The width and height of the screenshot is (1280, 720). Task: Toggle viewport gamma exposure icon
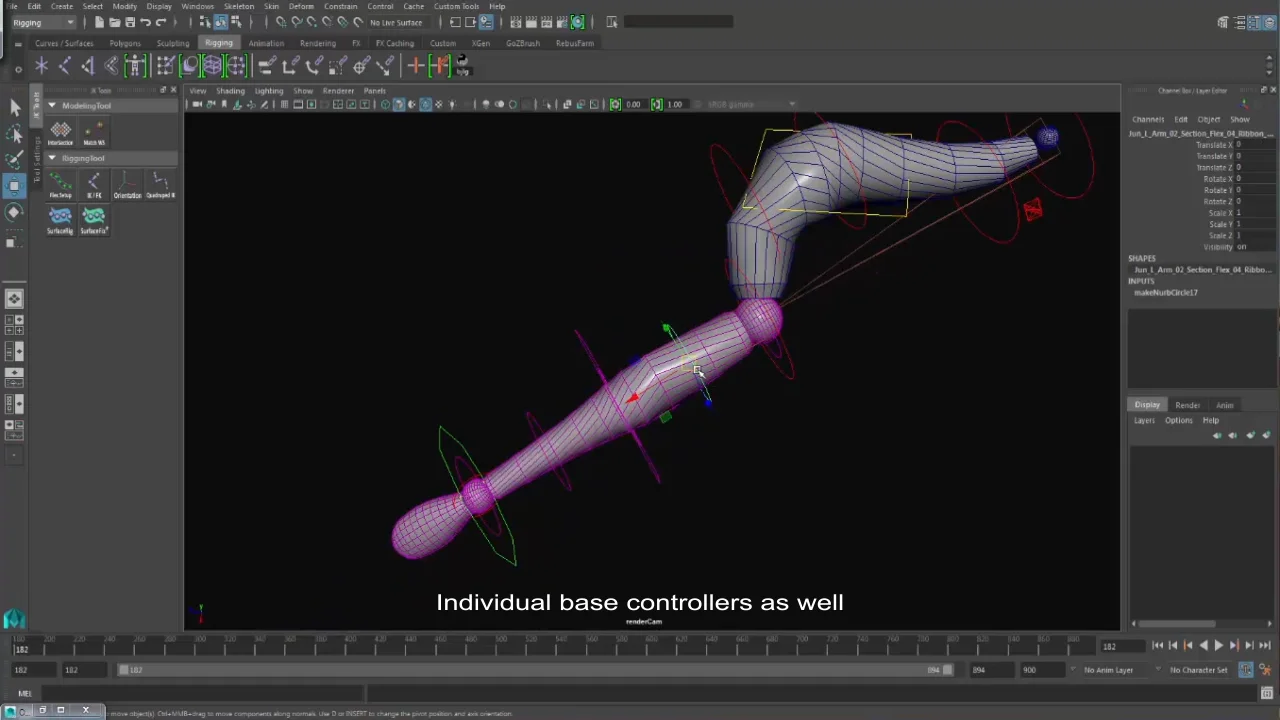(x=615, y=104)
